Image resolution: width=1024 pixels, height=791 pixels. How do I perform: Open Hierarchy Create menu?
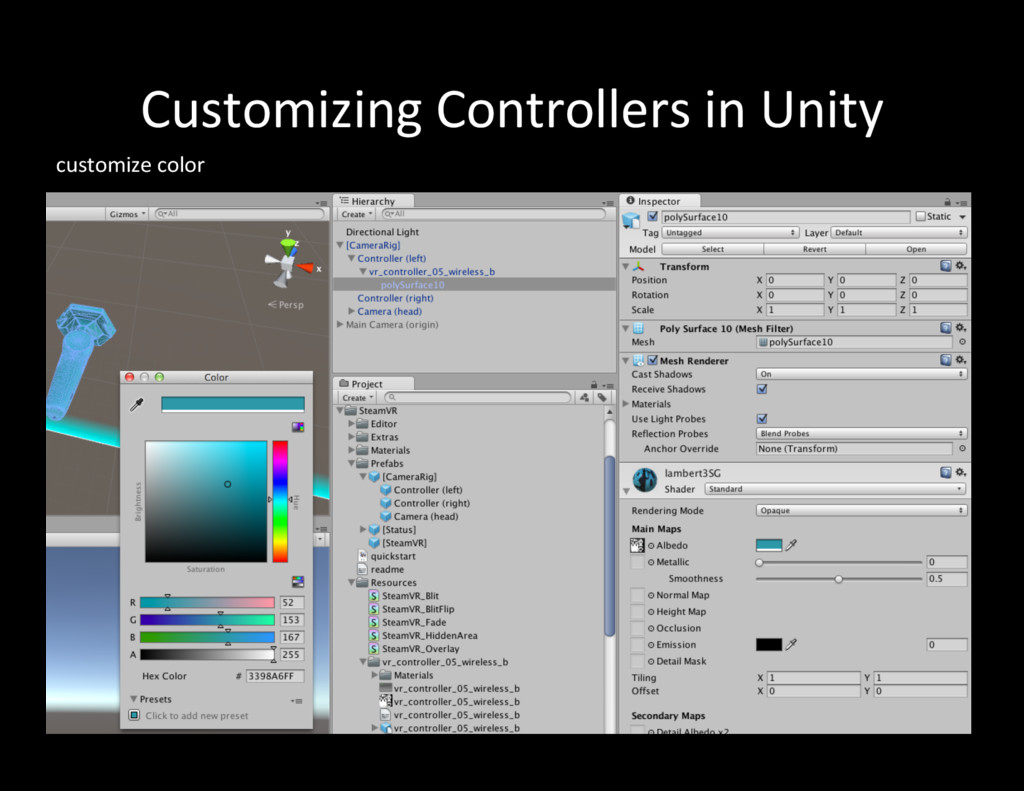click(357, 214)
